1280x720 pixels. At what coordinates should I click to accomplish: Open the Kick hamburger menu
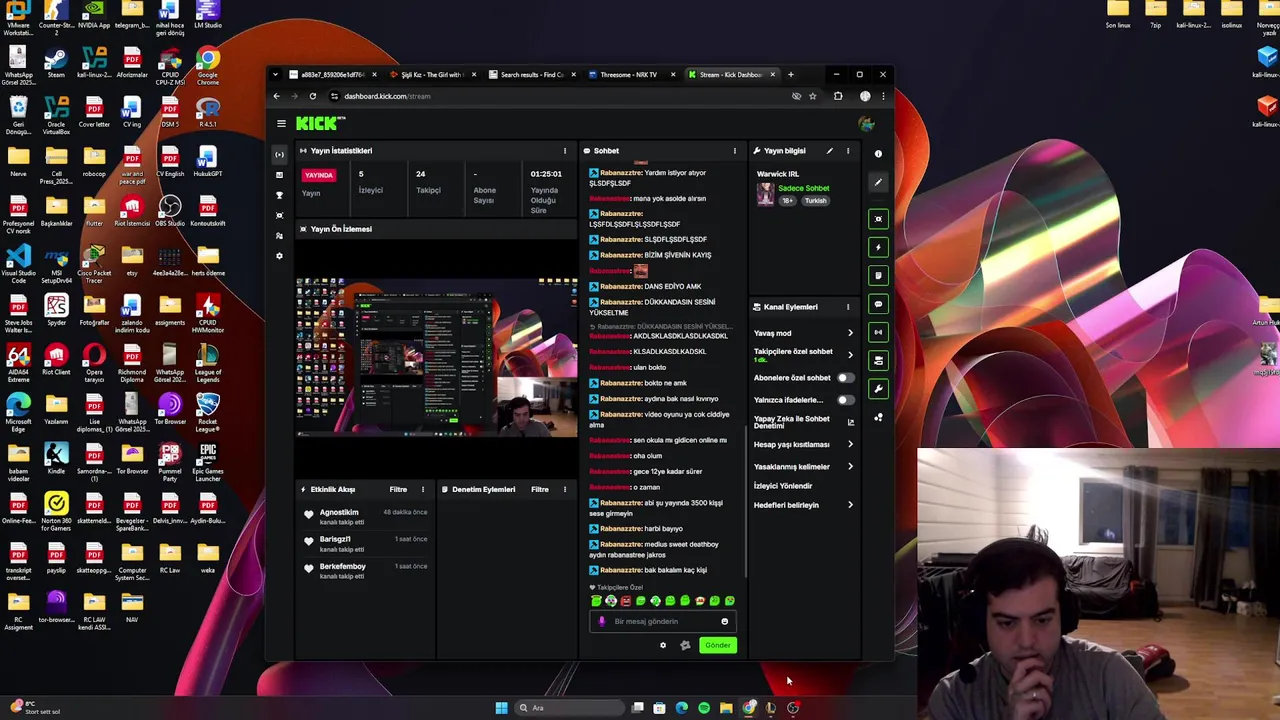coord(281,124)
